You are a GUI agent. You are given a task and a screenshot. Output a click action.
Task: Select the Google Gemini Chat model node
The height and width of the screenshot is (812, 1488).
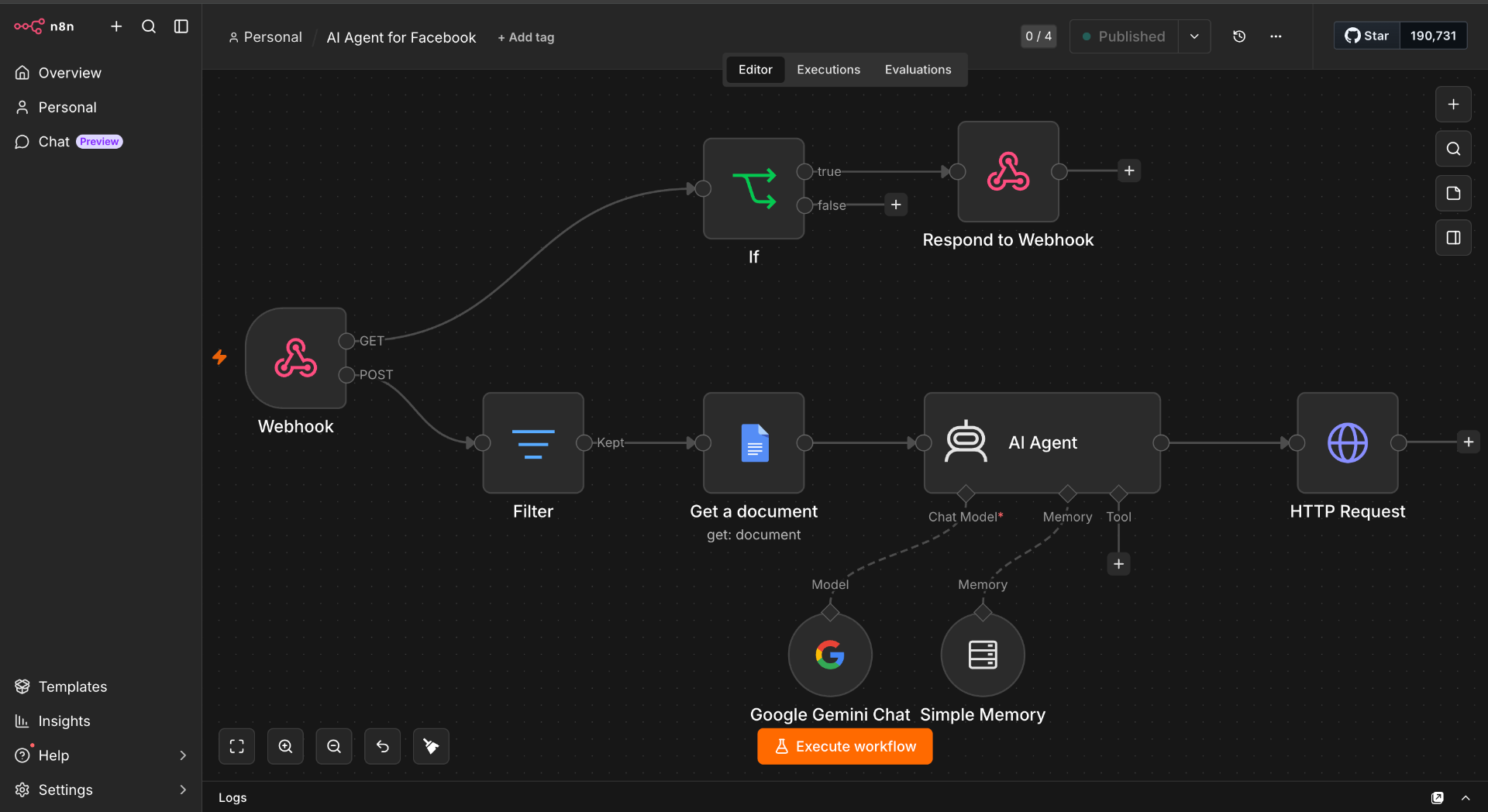click(830, 655)
